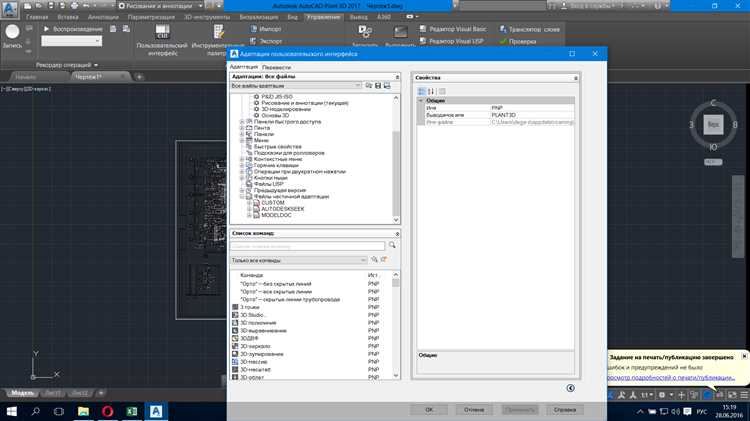Click the create new command icon
This screenshot has width=750, height=421.
point(384,260)
